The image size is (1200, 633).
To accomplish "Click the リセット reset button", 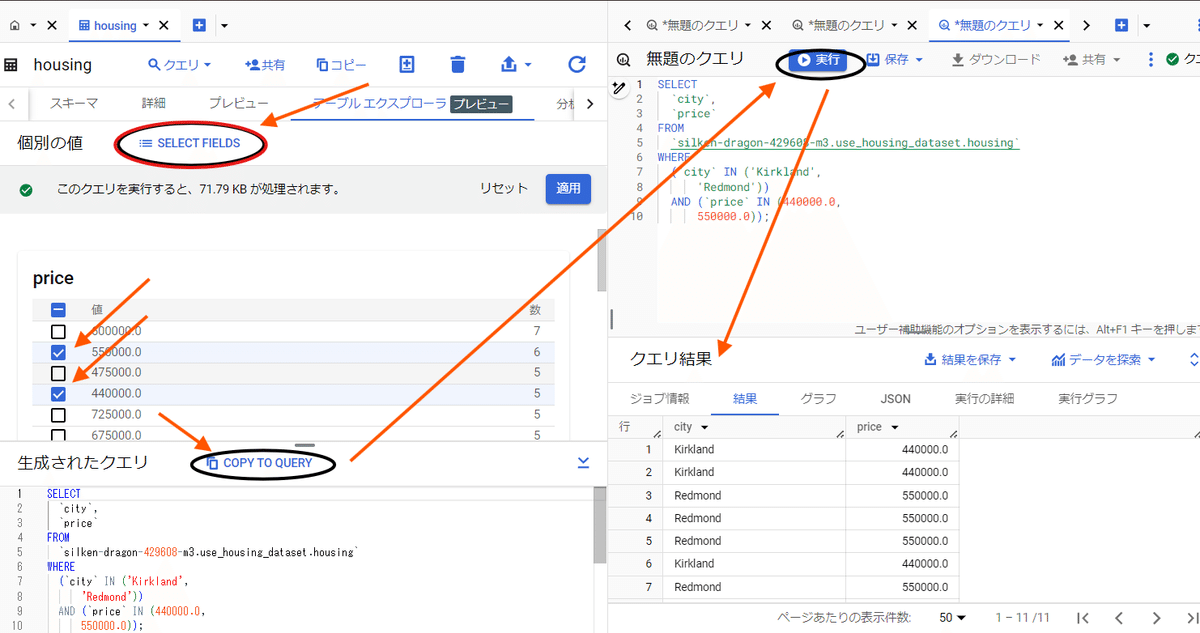I will 503,189.
